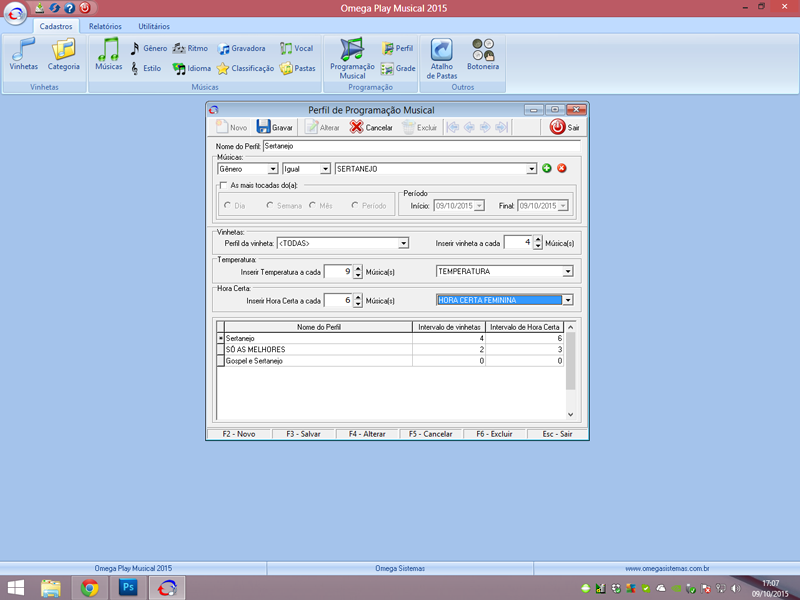
Task: Open Chrome from the taskbar
Action: pyautogui.click(x=90, y=588)
